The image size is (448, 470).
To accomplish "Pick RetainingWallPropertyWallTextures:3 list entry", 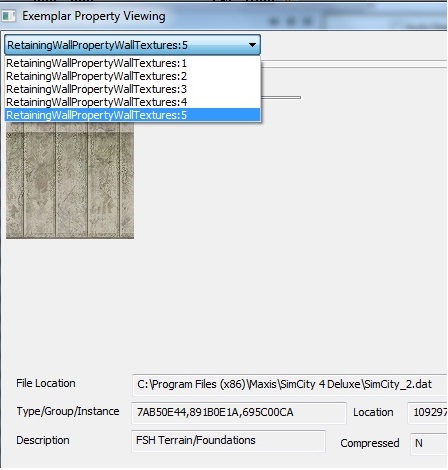I will pos(132,89).
